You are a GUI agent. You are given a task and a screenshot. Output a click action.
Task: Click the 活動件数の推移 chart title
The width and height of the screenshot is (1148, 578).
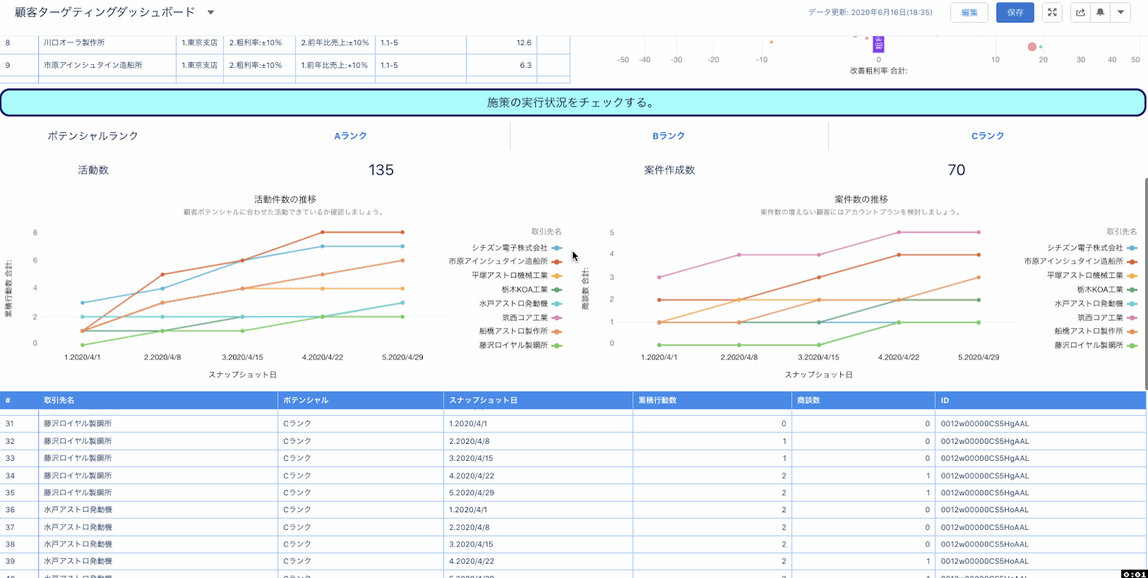coord(285,199)
